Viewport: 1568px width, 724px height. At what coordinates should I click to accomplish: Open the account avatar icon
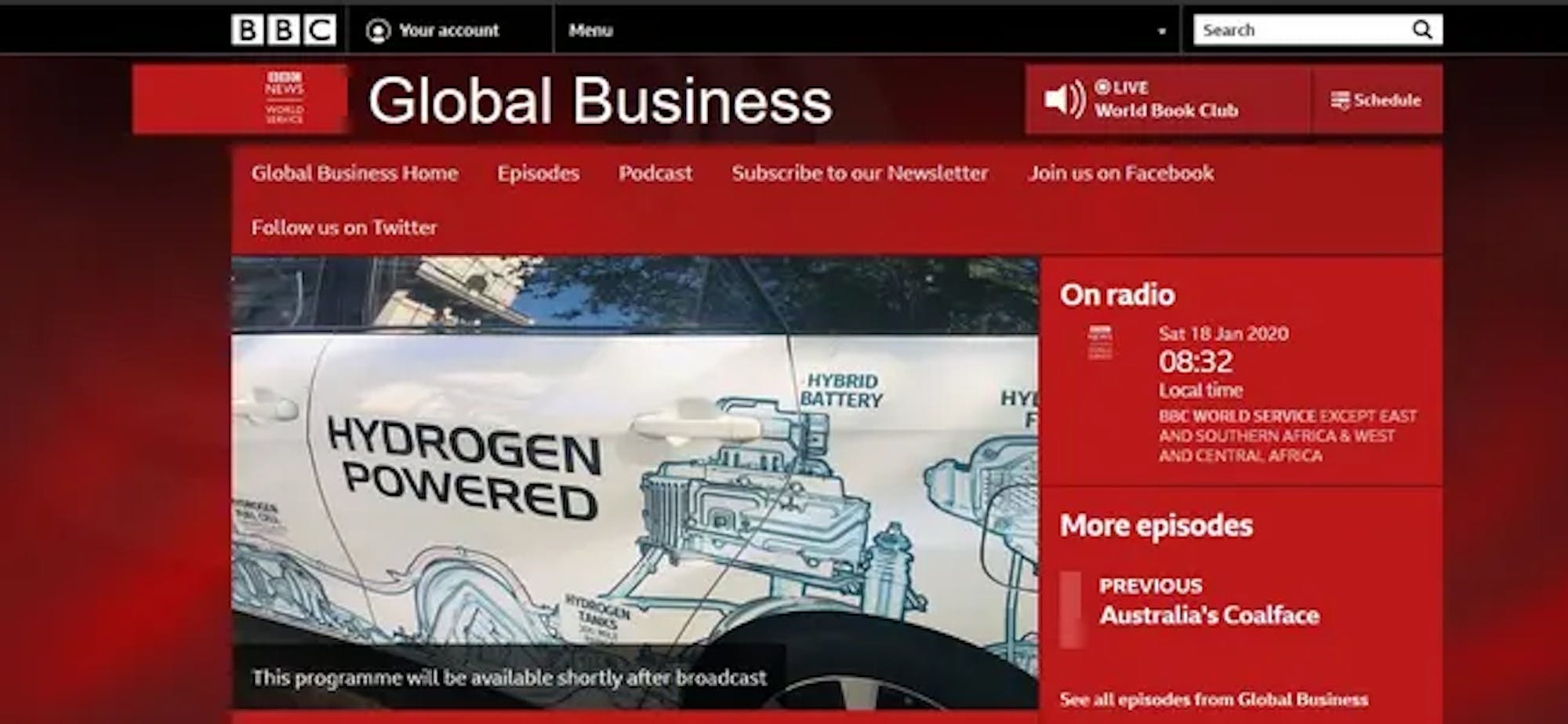click(378, 31)
